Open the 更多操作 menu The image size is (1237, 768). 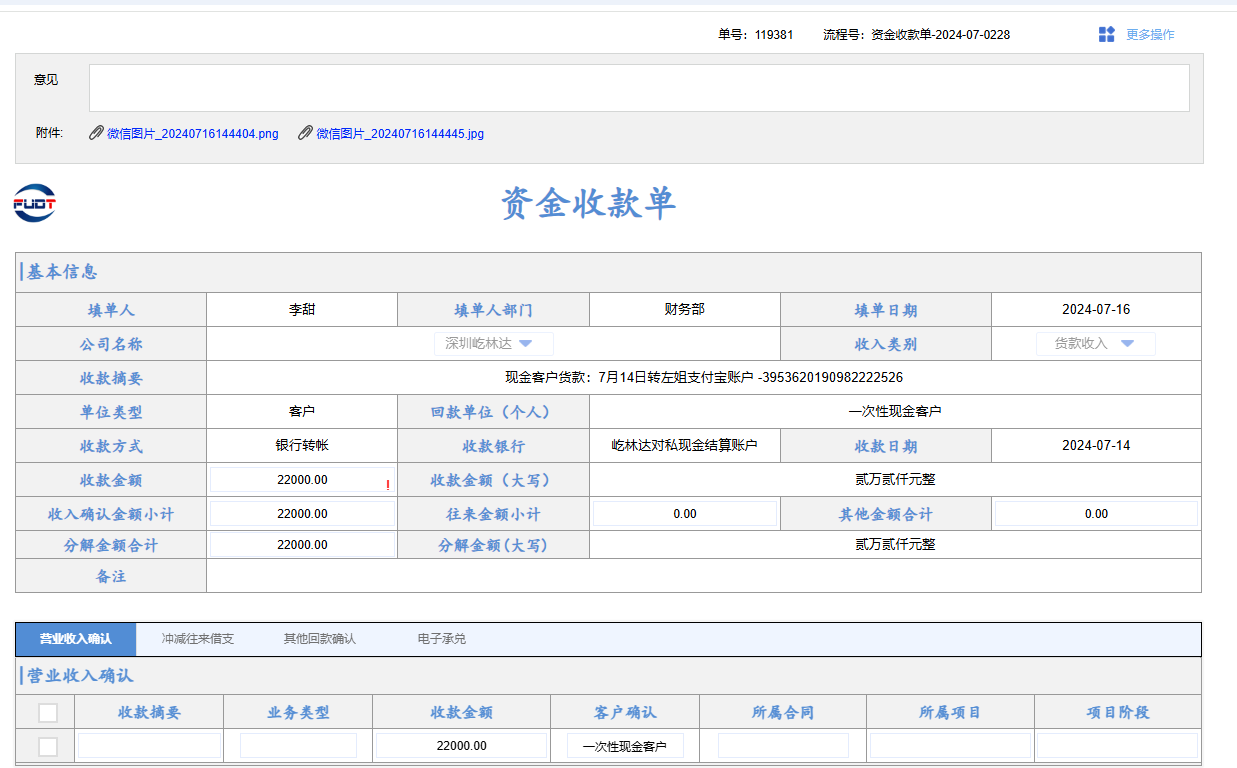(1149, 35)
